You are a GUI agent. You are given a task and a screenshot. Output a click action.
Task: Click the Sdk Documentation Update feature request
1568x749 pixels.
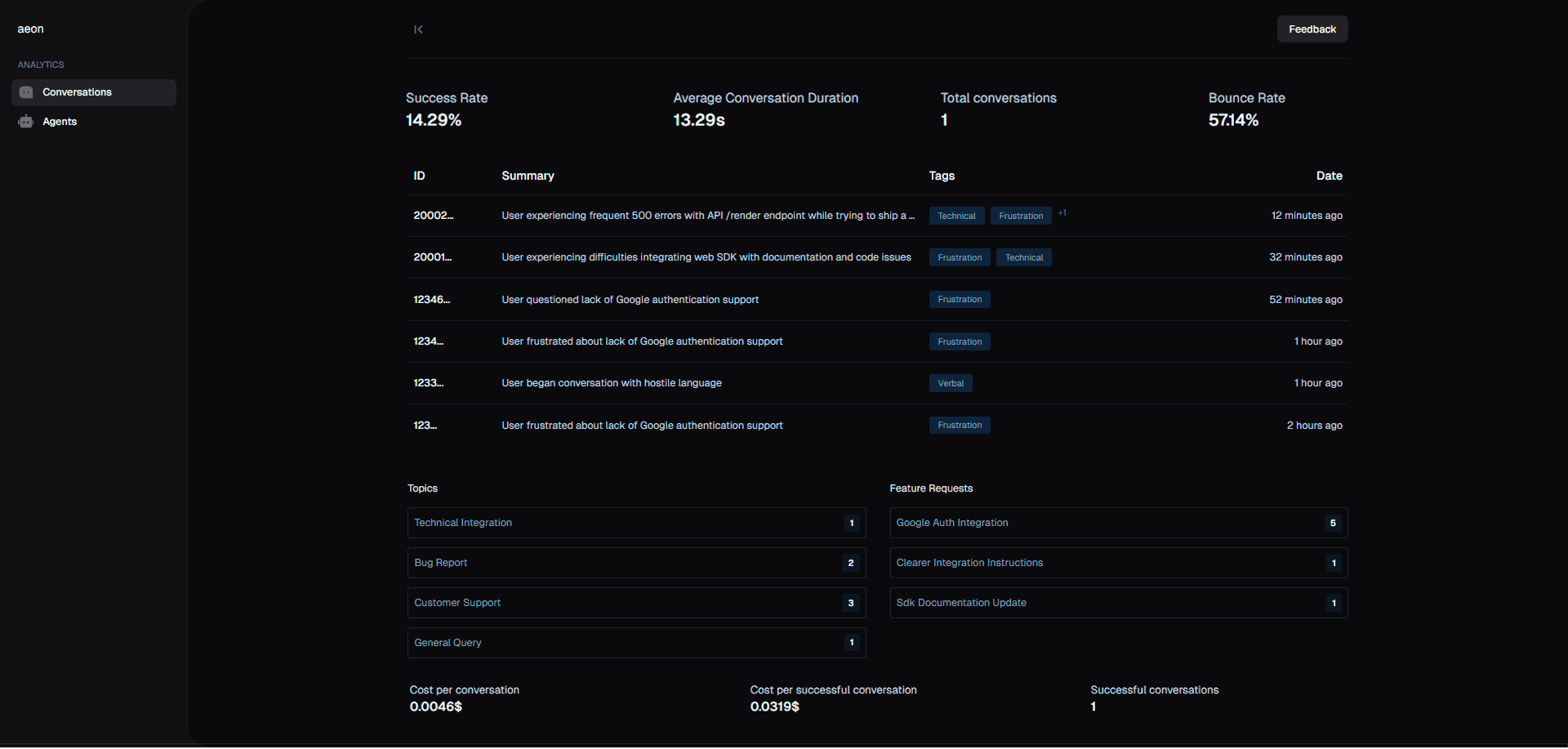click(x=1118, y=603)
